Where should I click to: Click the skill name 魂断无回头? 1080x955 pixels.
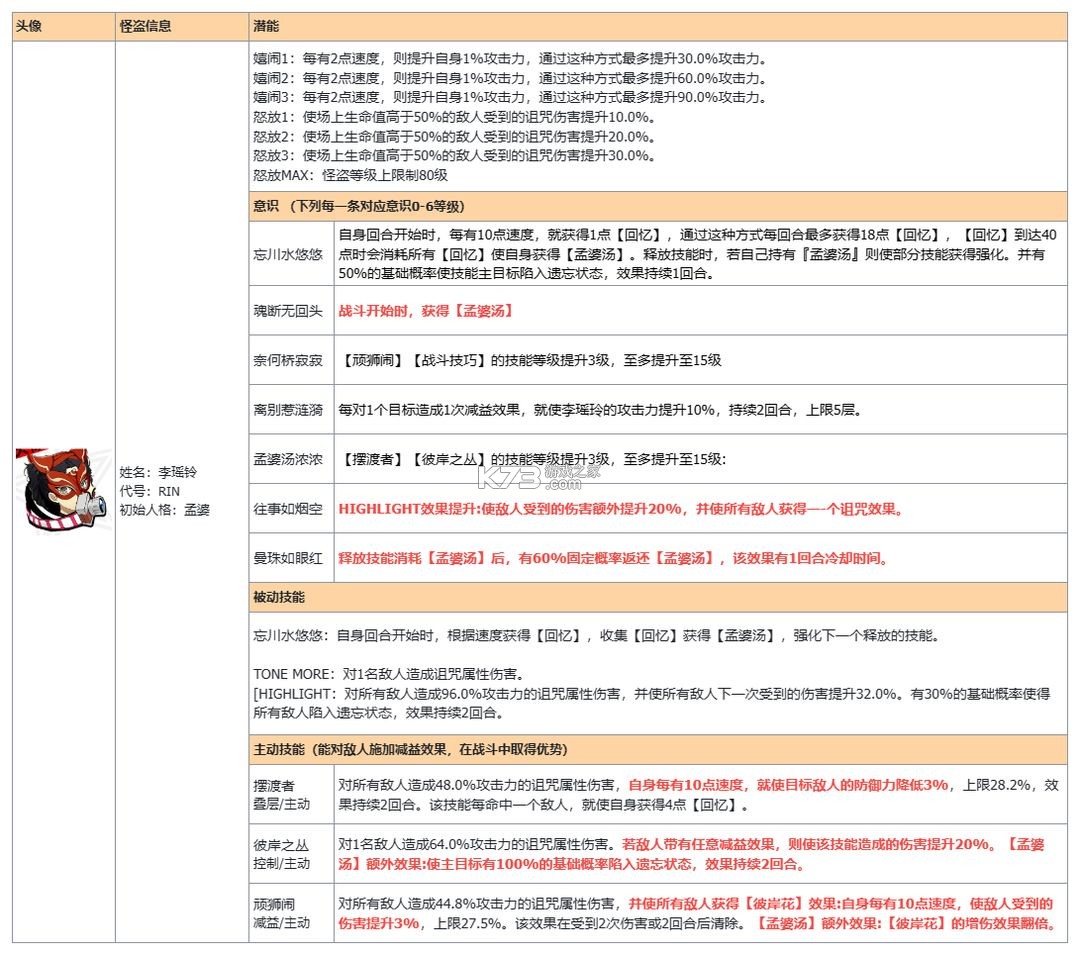(287, 311)
